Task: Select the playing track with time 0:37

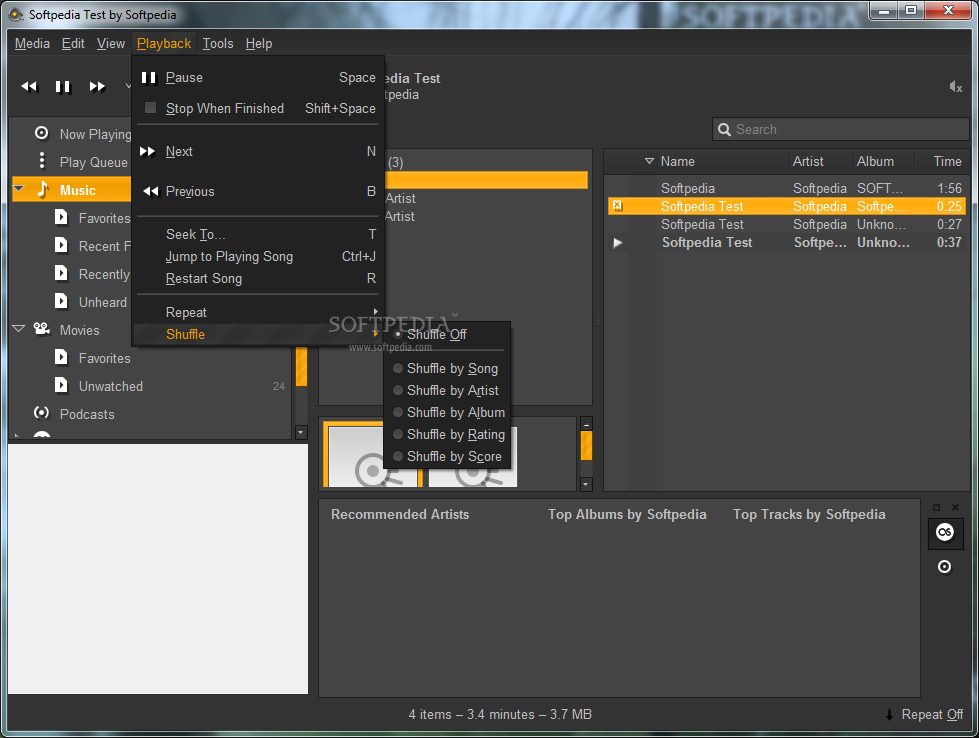Action: point(787,242)
